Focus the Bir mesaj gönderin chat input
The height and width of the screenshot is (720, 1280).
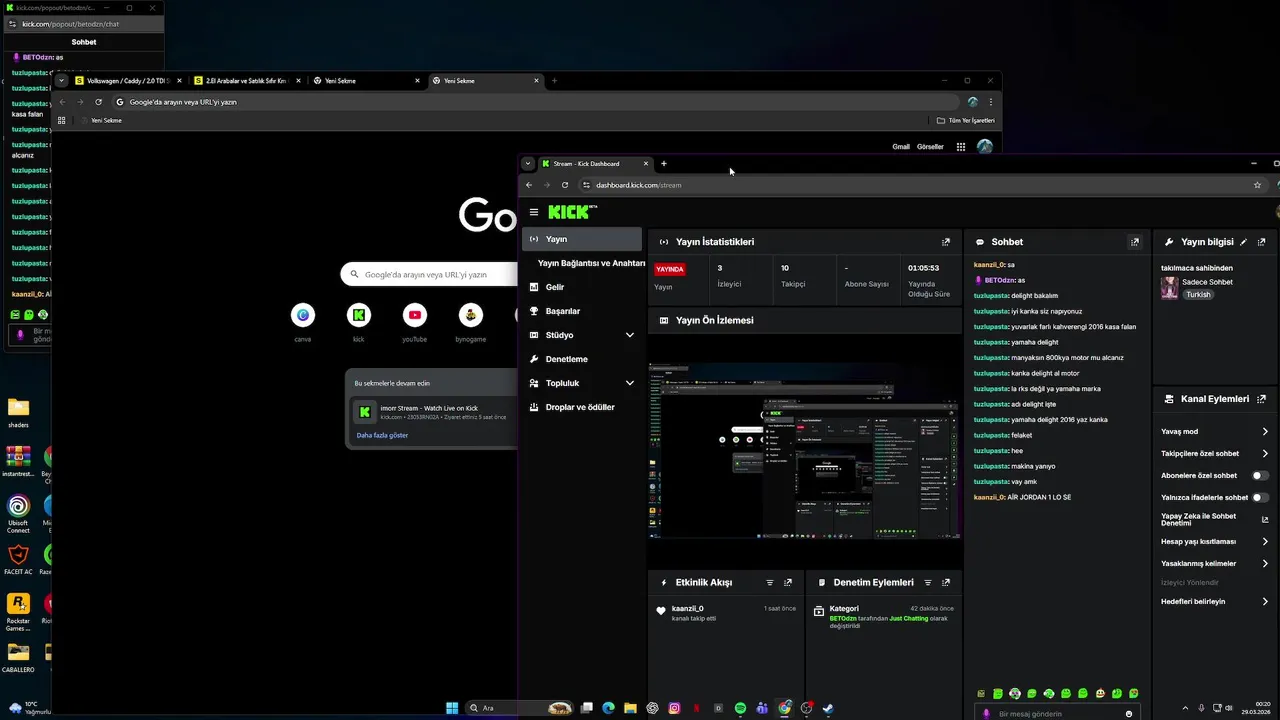[1055, 714]
